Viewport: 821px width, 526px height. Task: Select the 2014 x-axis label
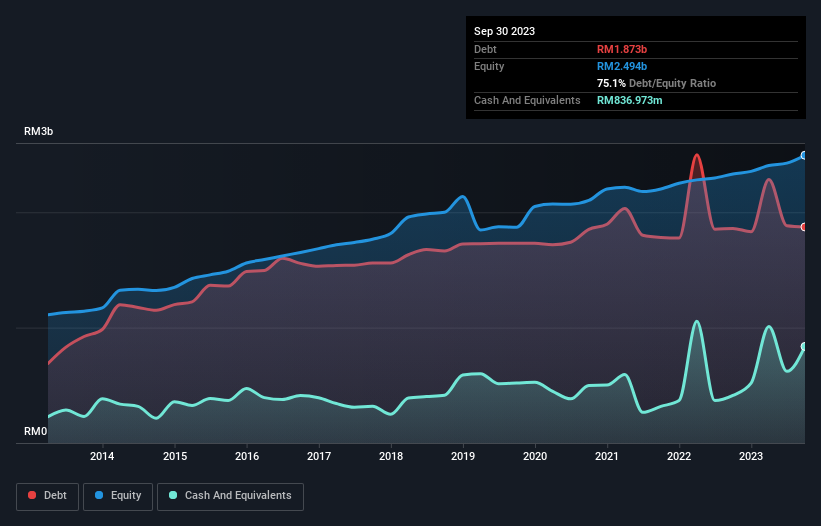[x=102, y=456]
